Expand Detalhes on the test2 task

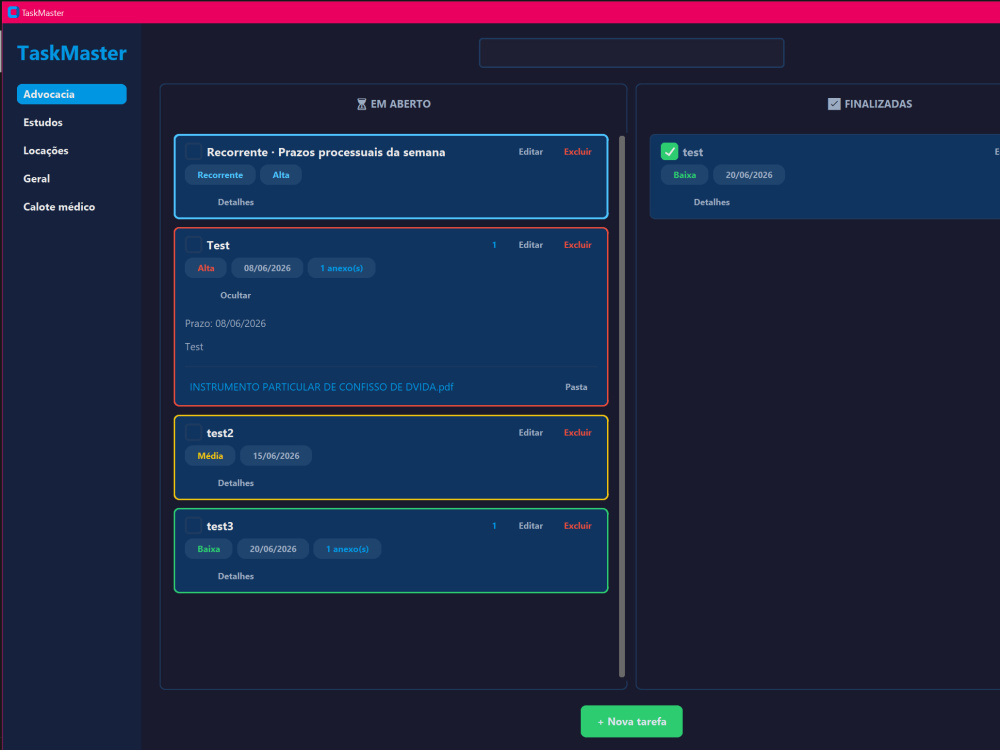[235, 483]
